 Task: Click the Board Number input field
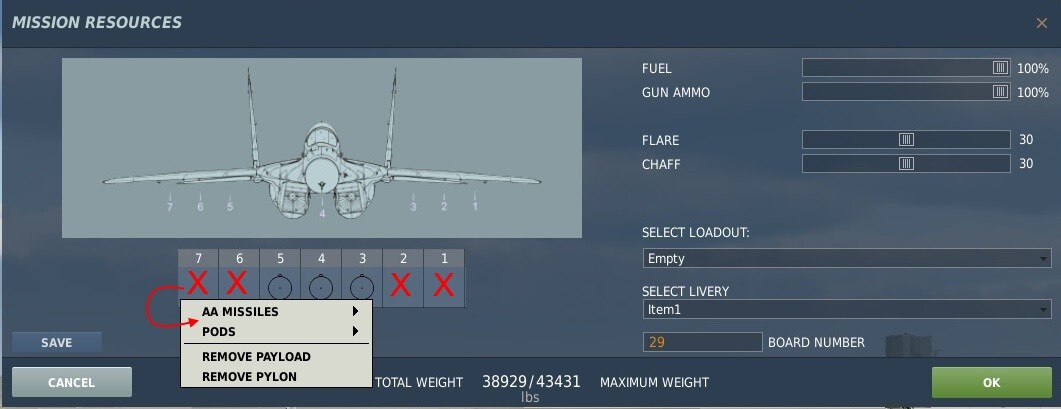coord(702,342)
